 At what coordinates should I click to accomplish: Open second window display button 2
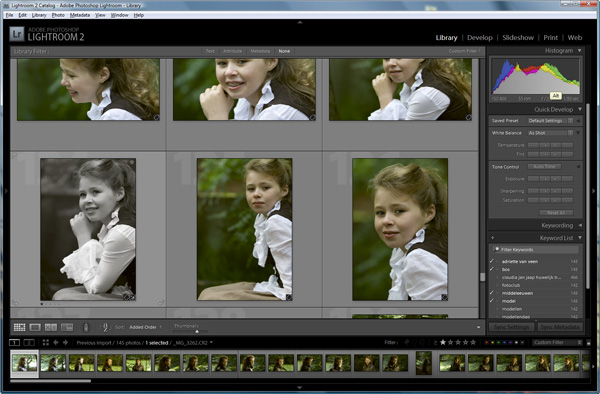coord(29,342)
